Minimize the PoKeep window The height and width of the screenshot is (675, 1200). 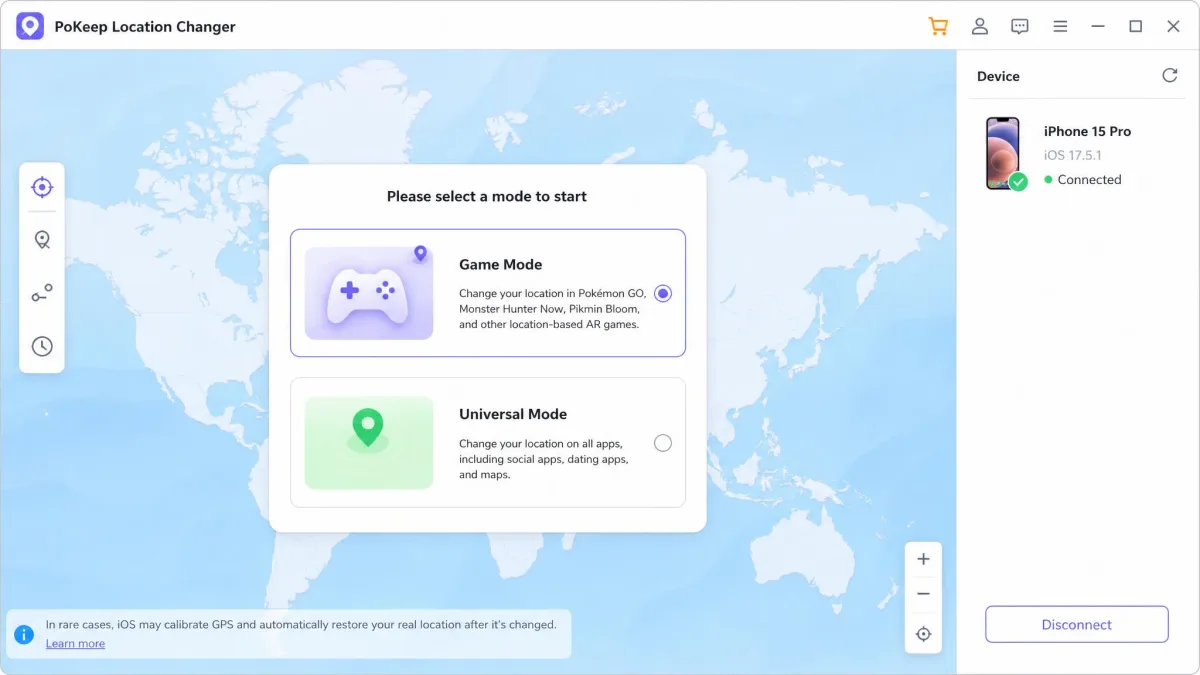tap(1098, 27)
